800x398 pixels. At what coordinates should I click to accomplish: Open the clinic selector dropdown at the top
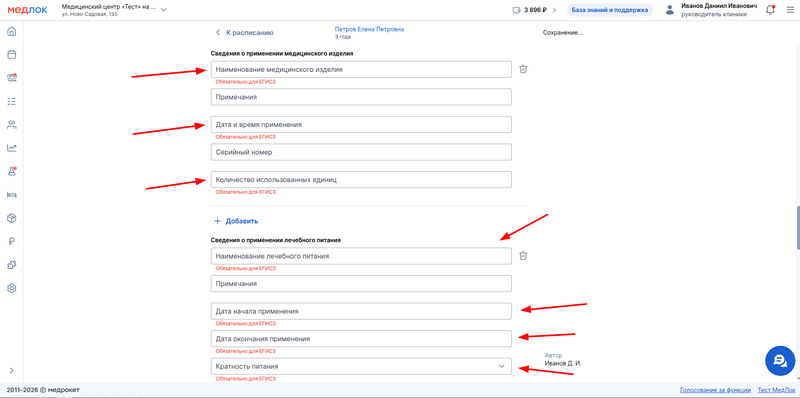click(x=114, y=10)
